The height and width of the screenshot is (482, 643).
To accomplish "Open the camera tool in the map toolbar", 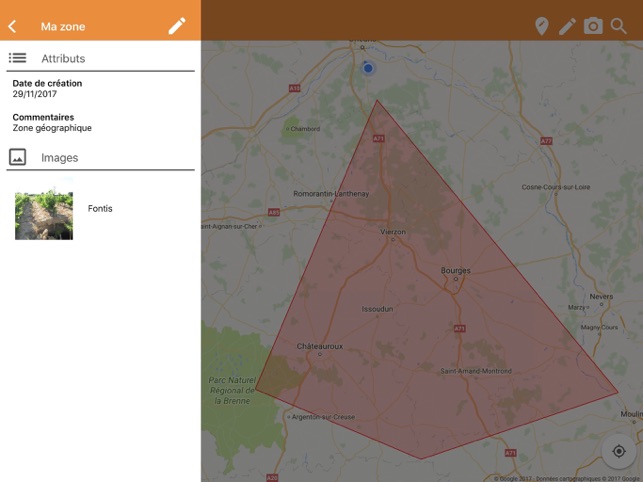I will point(593,26).
